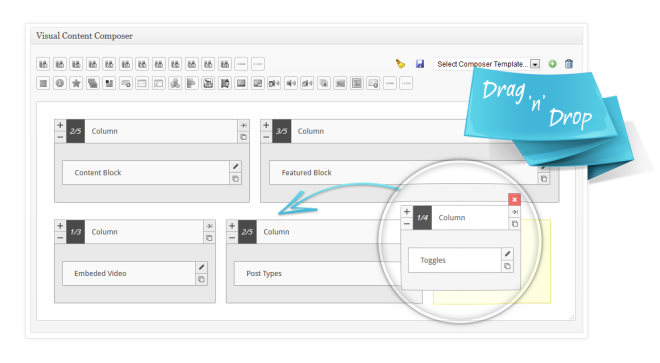Screen dimensions: 660x363
Task: Click the composer area resize handle
Action: (x=571, y=317)
